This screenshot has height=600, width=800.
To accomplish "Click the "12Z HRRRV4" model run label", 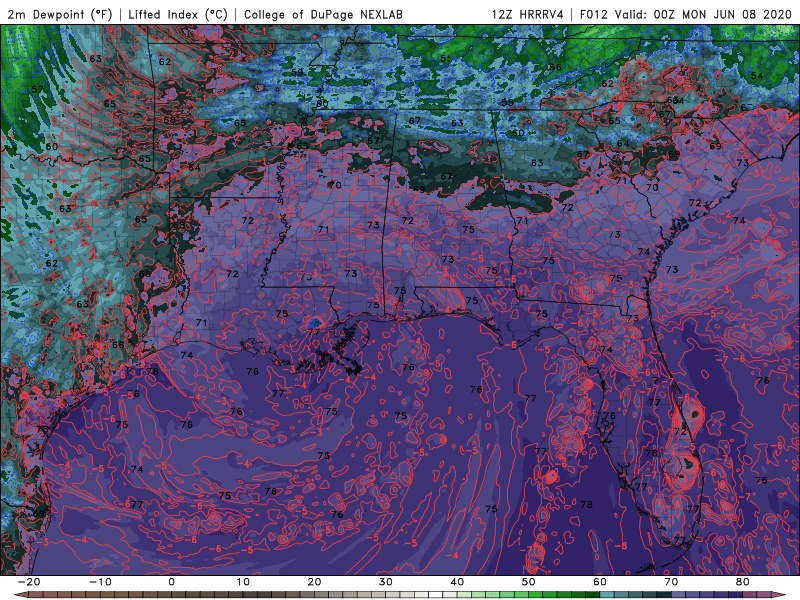I will click(528, 14).
